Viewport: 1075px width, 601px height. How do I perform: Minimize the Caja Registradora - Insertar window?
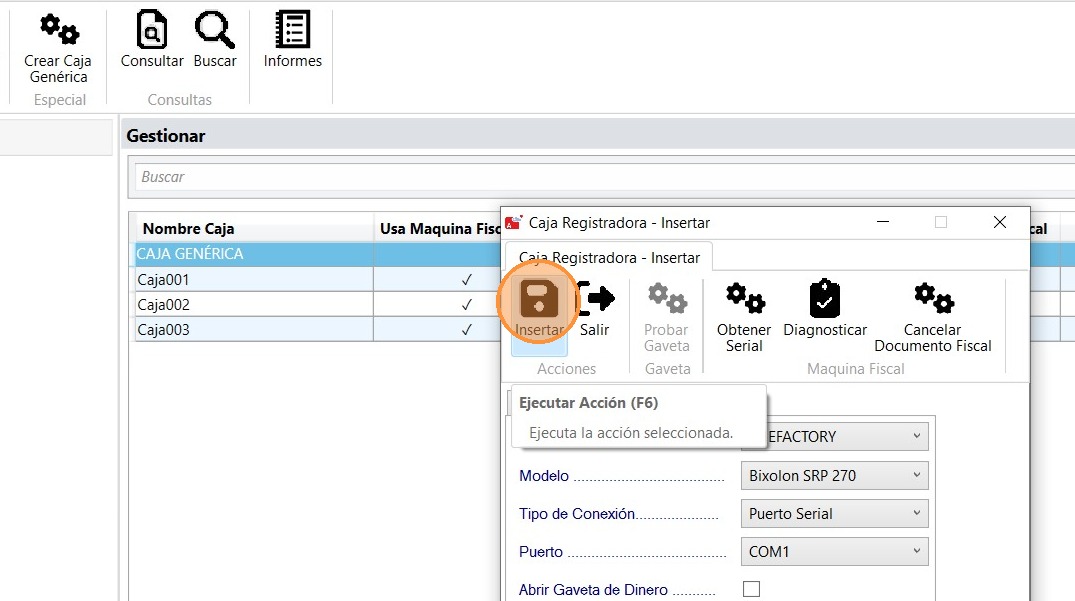[883, 222]
